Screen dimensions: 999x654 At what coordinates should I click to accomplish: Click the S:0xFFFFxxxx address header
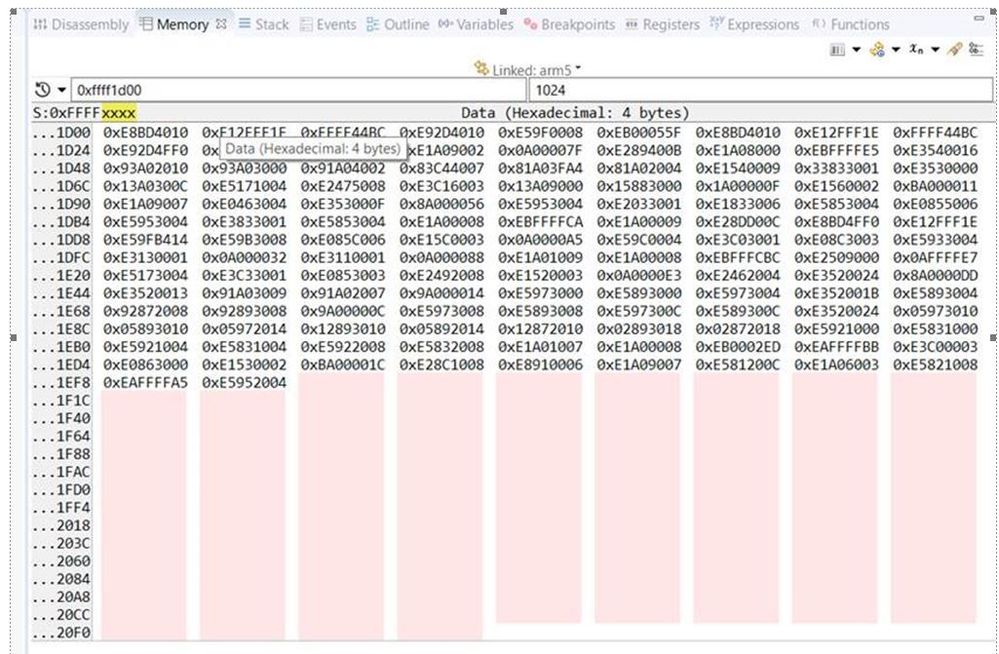pyautogui.click(x=84, y=113)
